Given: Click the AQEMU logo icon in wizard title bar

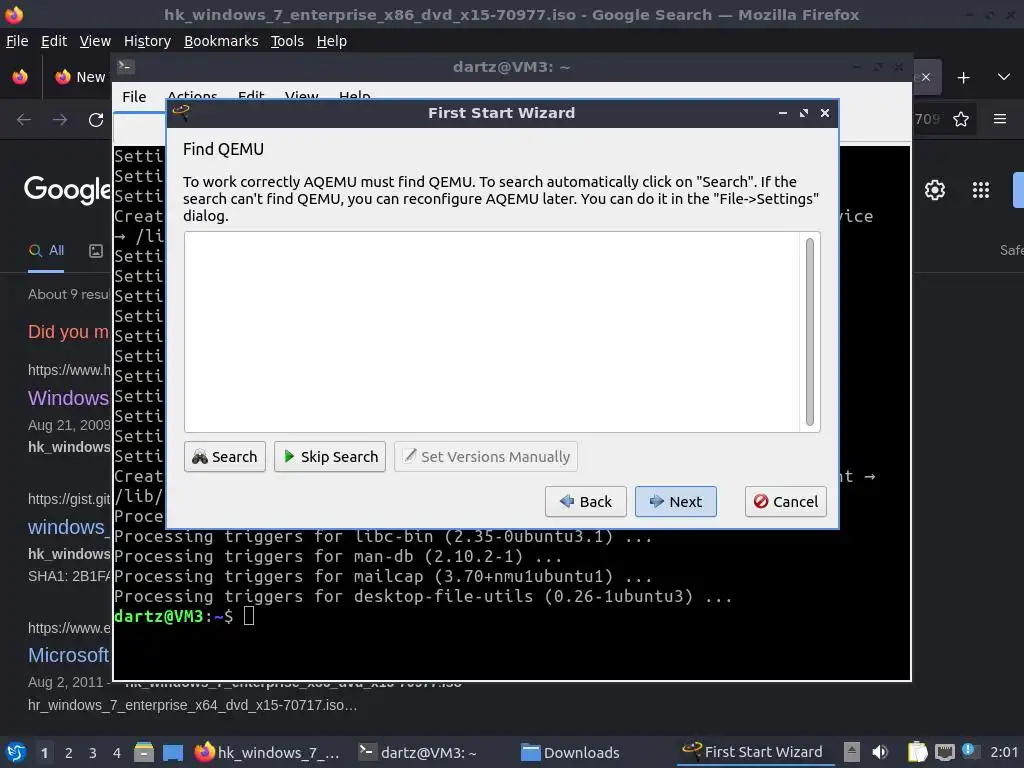Looking at the screenshot, I should tap(181, 112).
